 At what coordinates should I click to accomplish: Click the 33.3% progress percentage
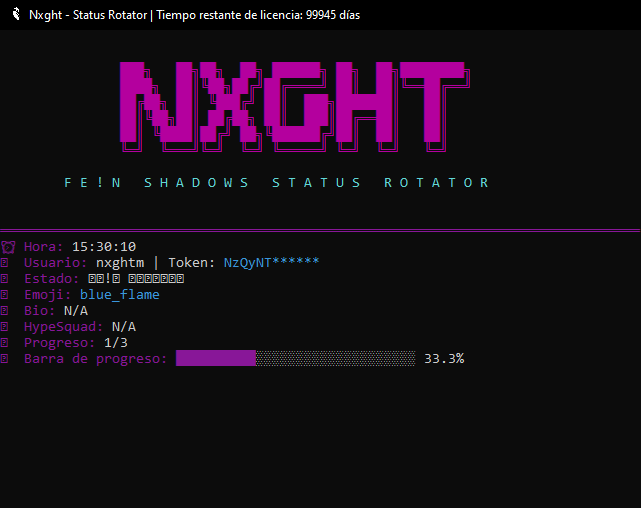(444, 358)
